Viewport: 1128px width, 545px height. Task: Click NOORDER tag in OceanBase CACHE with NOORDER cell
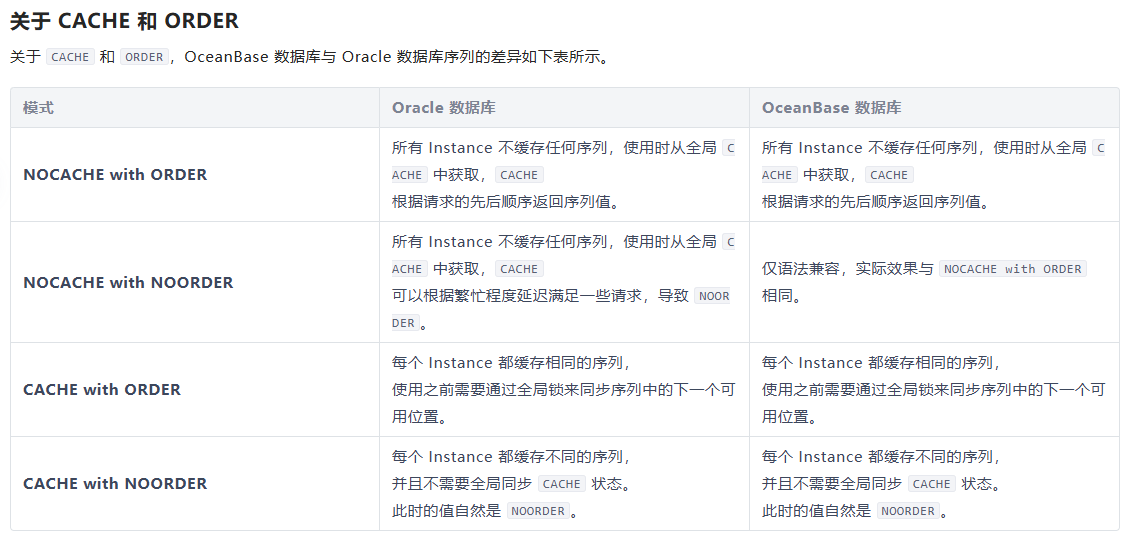tap(908, 511)
